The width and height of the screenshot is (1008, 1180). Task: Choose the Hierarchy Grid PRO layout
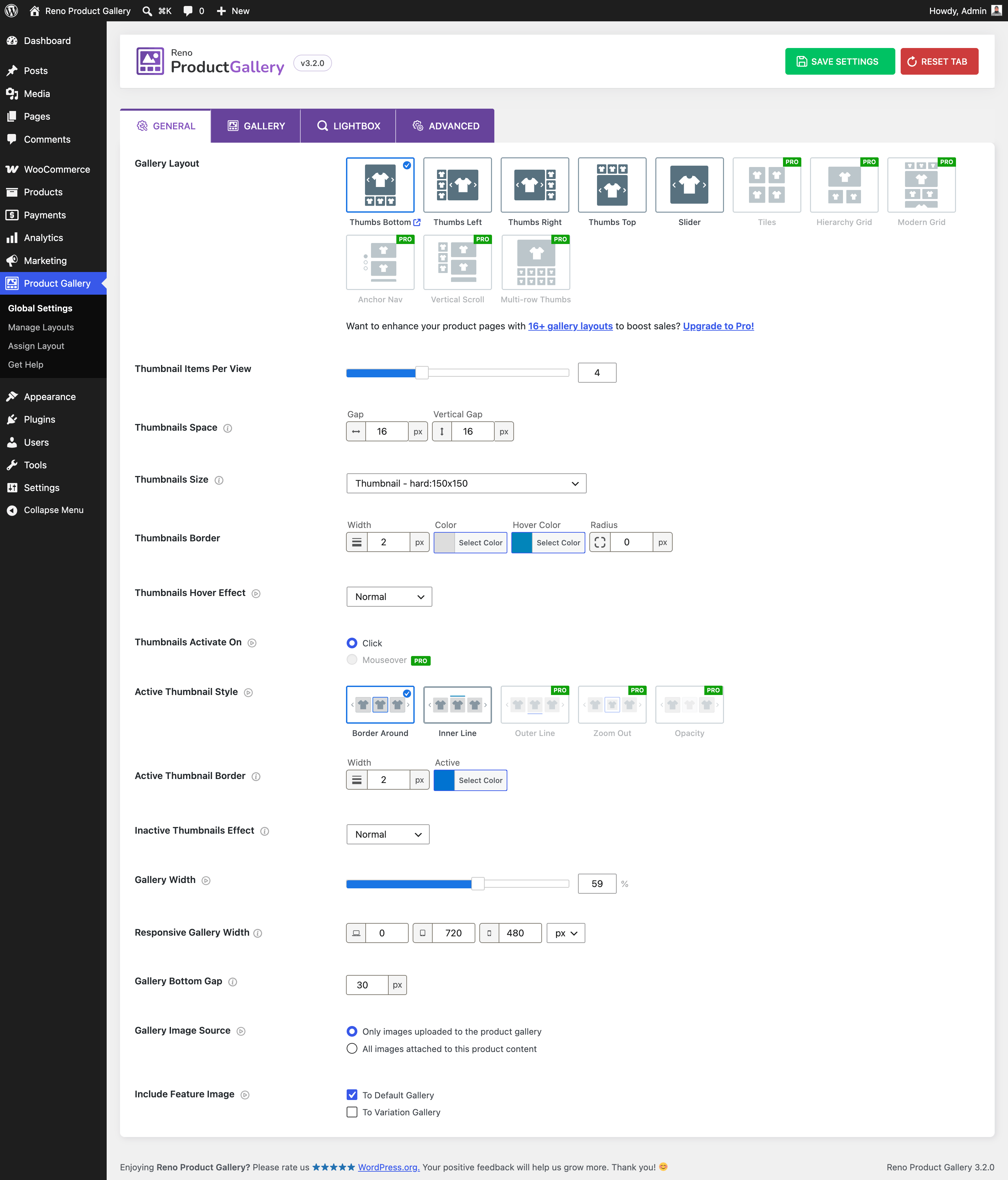coord(844,185)
